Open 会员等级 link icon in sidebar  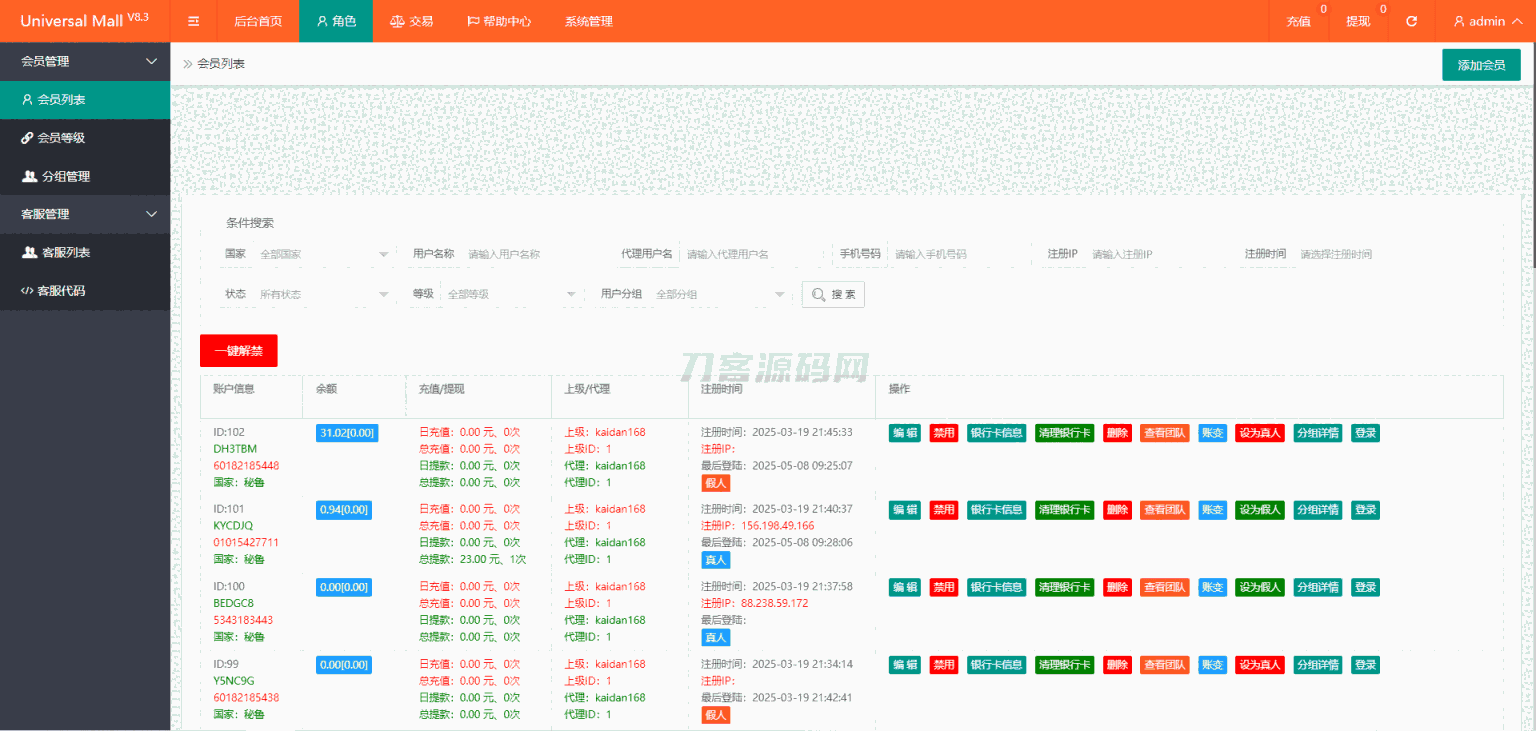[x=27, y=138]
